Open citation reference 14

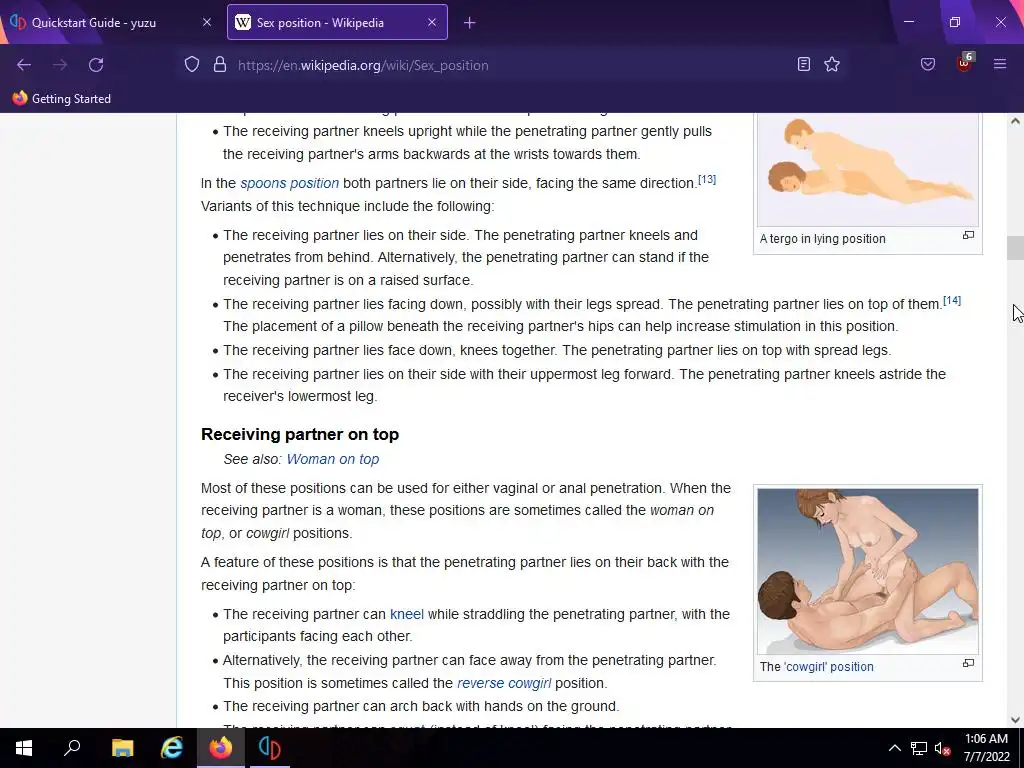coord(952,300)
